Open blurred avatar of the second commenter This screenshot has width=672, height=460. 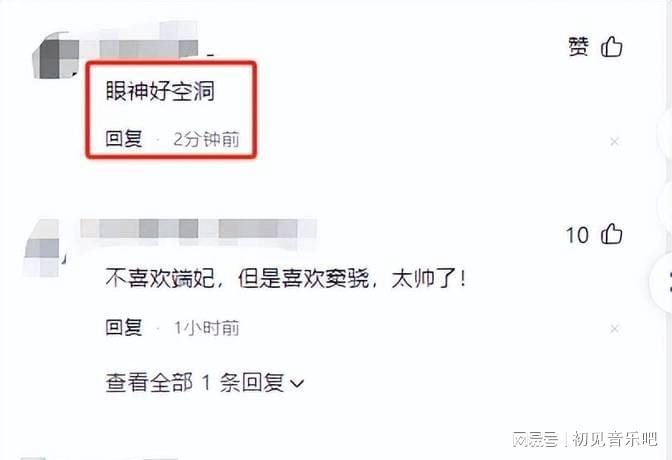[42, 248]
